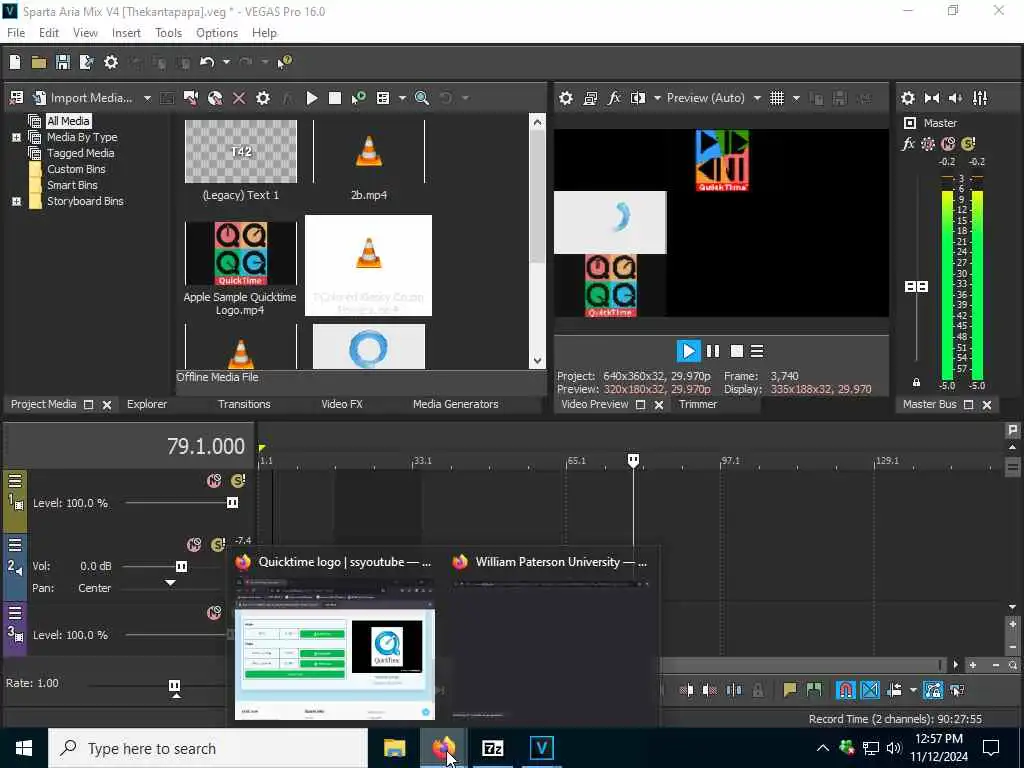Open Master bus automation settings cog

[928, 144]
